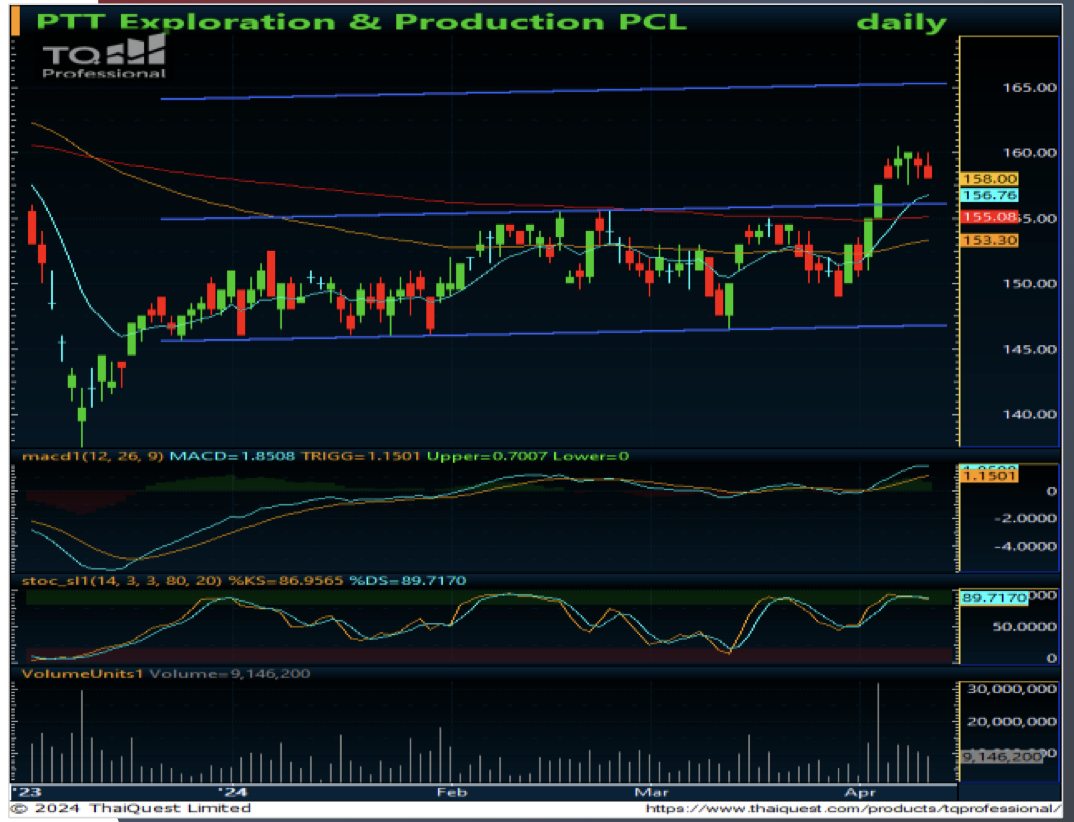Click the 165.00 price axis label
Image resolution: width=1074 pixels, height=822 pixels.
(x=1029, y=88)
